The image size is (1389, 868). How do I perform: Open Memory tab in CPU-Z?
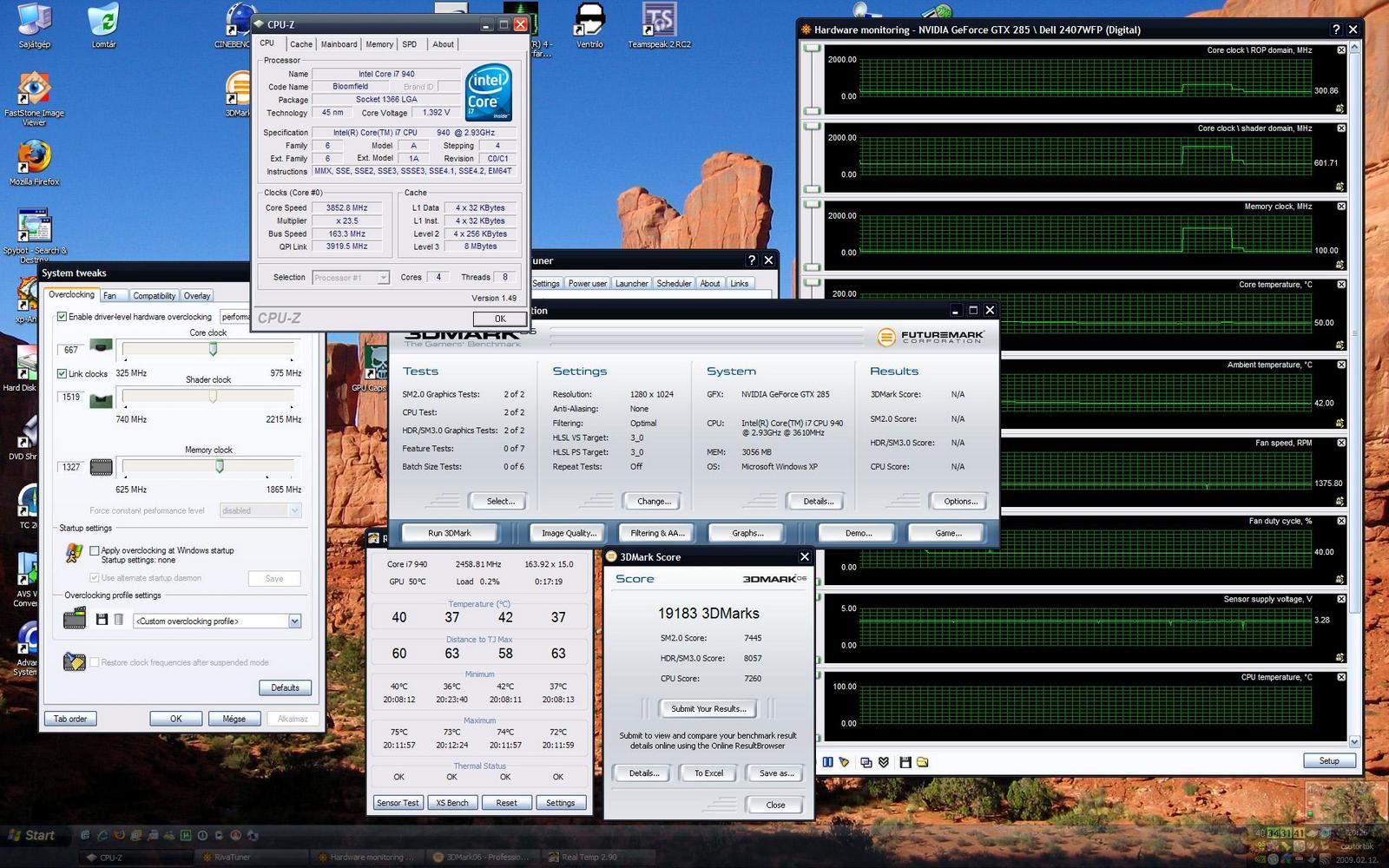(379, 44)
